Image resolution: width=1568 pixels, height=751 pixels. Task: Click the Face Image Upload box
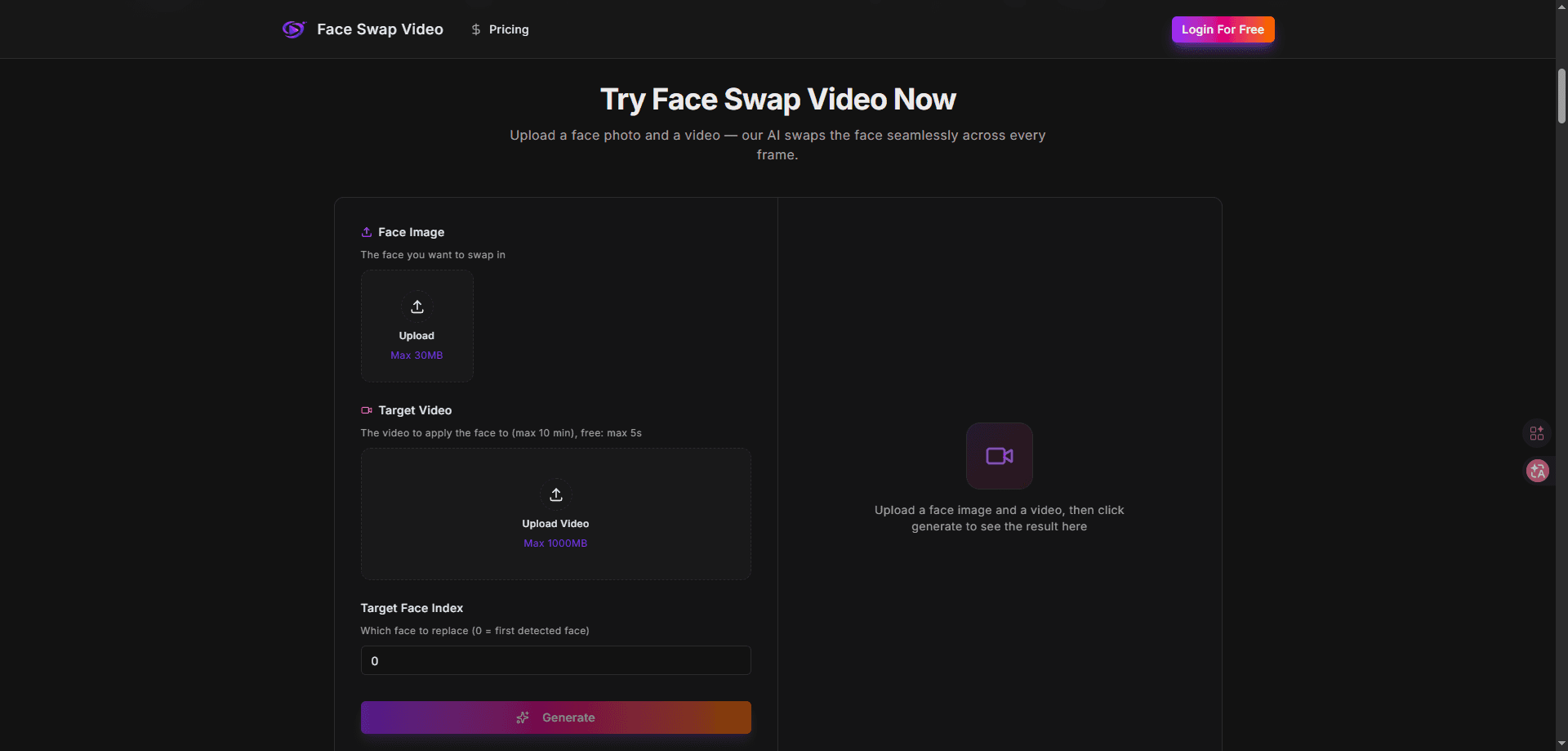pyautogui.click(x=416, y=325)
